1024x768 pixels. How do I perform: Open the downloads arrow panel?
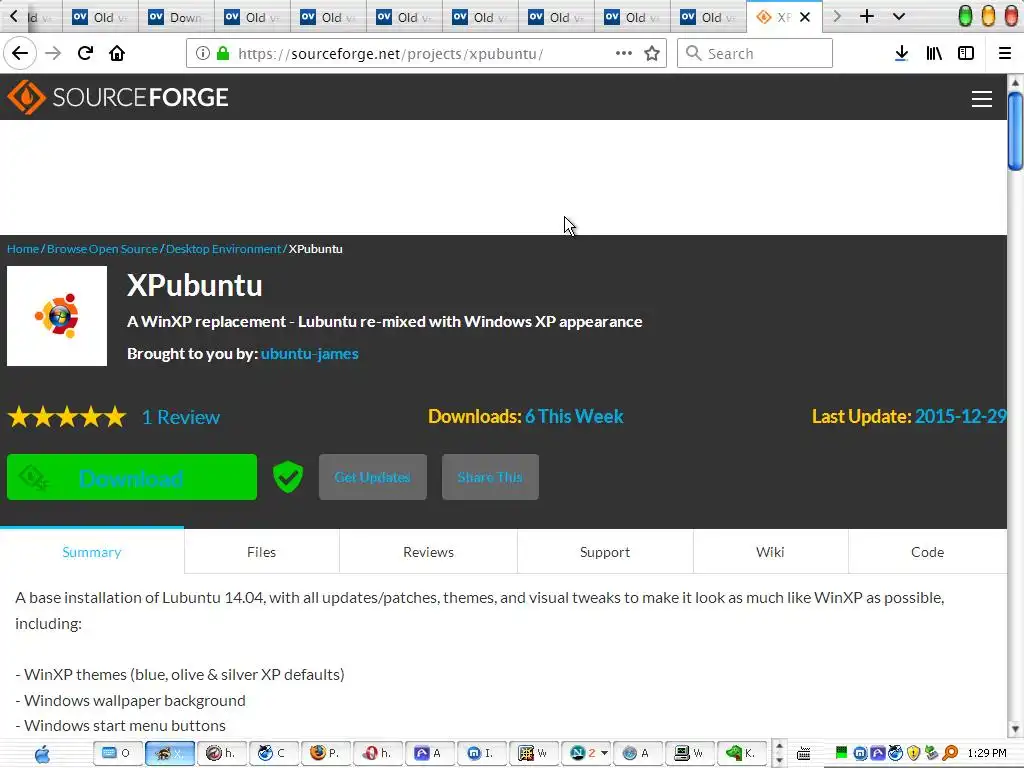pos(901,54)
